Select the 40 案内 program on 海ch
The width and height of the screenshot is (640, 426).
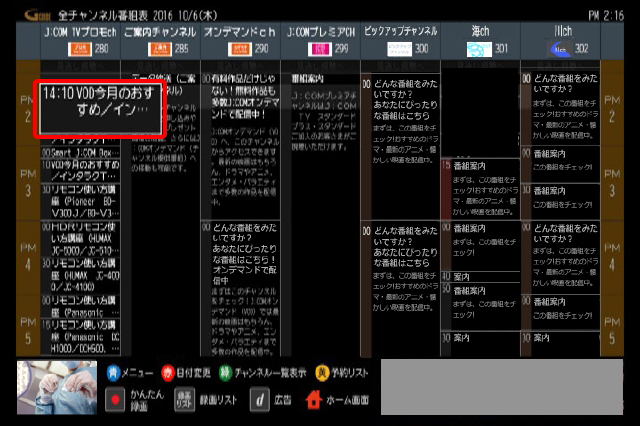click(480, 277)
